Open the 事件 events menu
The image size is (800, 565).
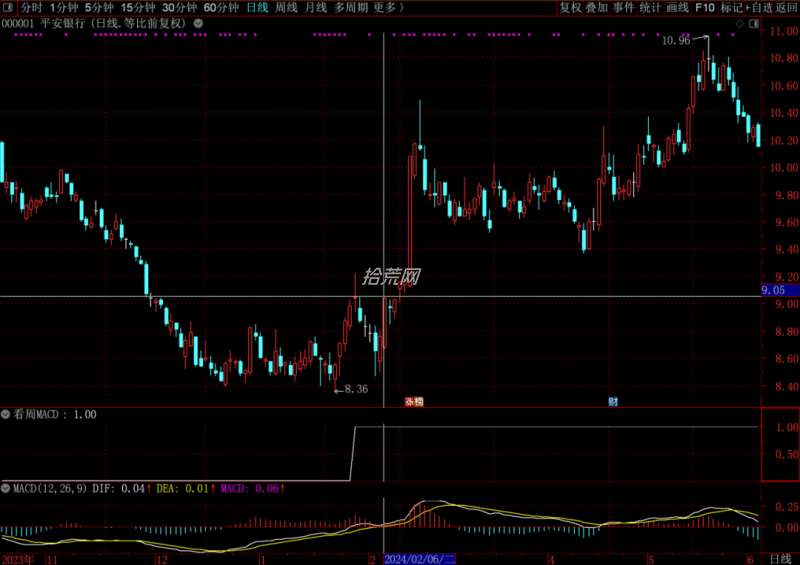coord(623,8)
